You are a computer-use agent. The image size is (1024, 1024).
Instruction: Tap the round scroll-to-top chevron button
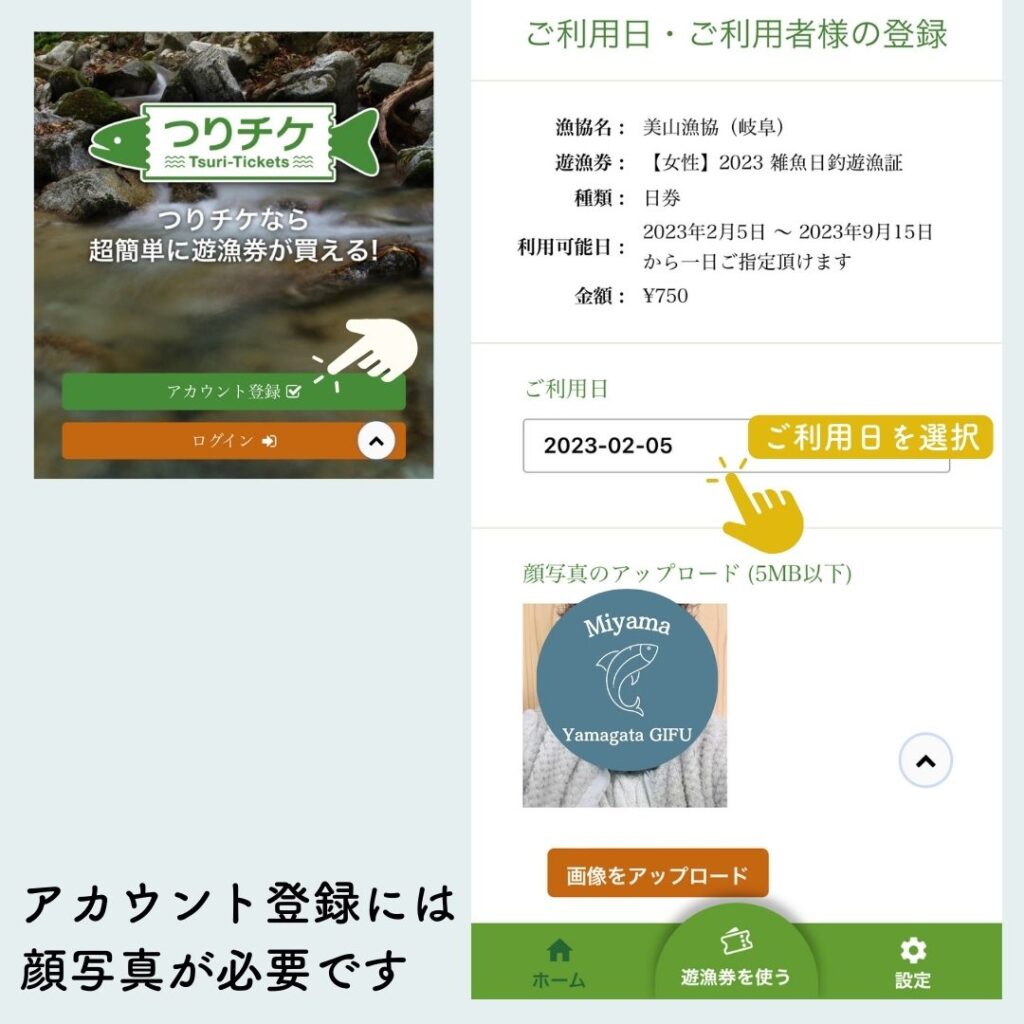click(x=925, y=760)
